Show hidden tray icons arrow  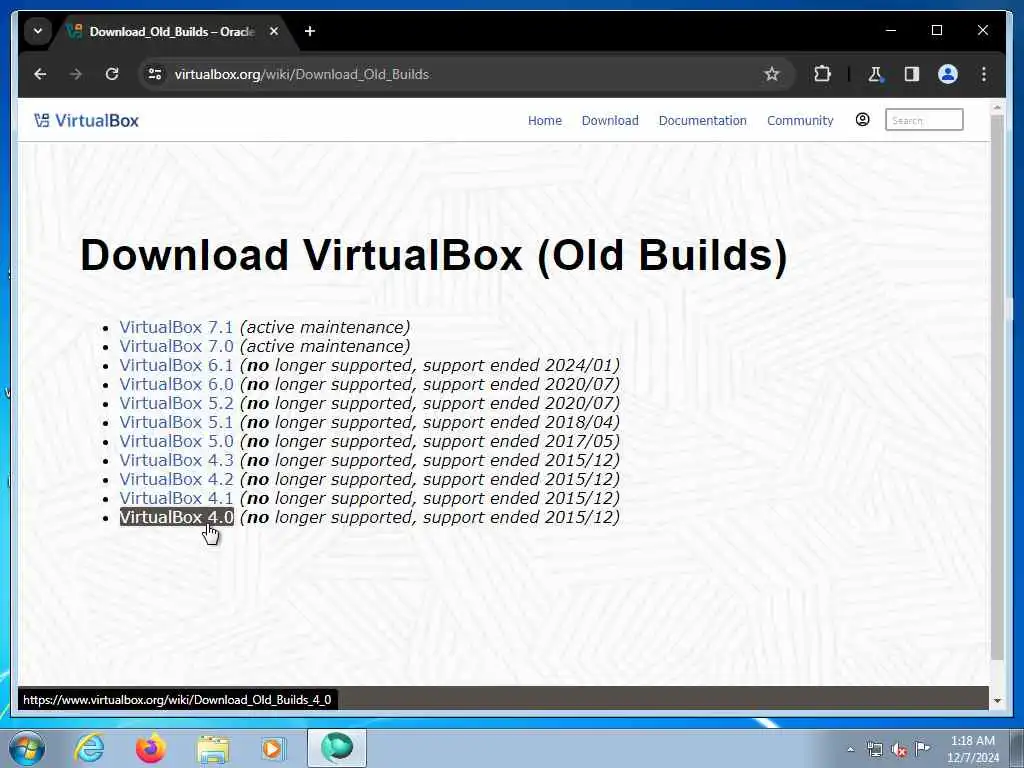[x=850, y=750]
